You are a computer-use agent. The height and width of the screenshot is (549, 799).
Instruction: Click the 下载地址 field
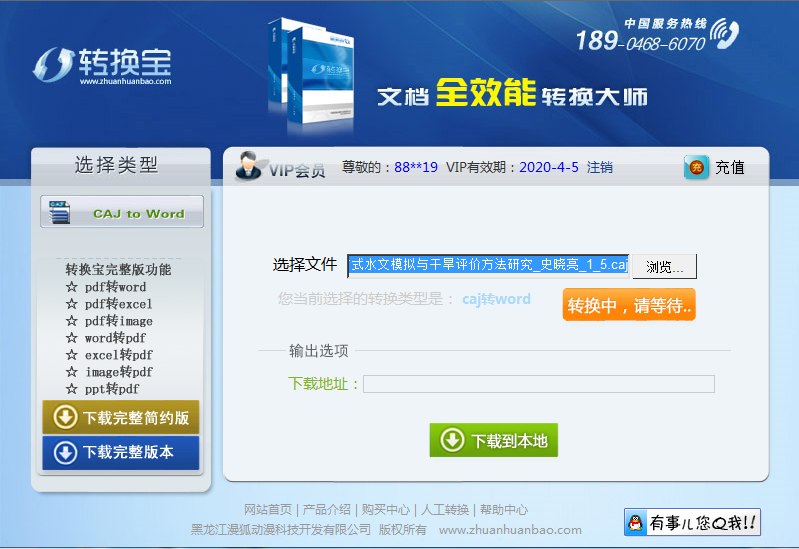click(x=539, y=384)
